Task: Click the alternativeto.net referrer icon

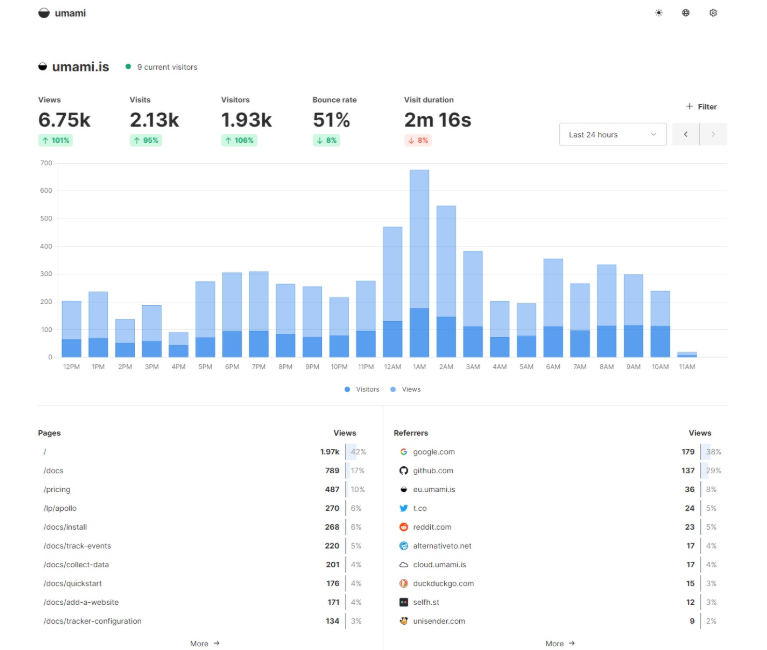Action: coord(404,546)
